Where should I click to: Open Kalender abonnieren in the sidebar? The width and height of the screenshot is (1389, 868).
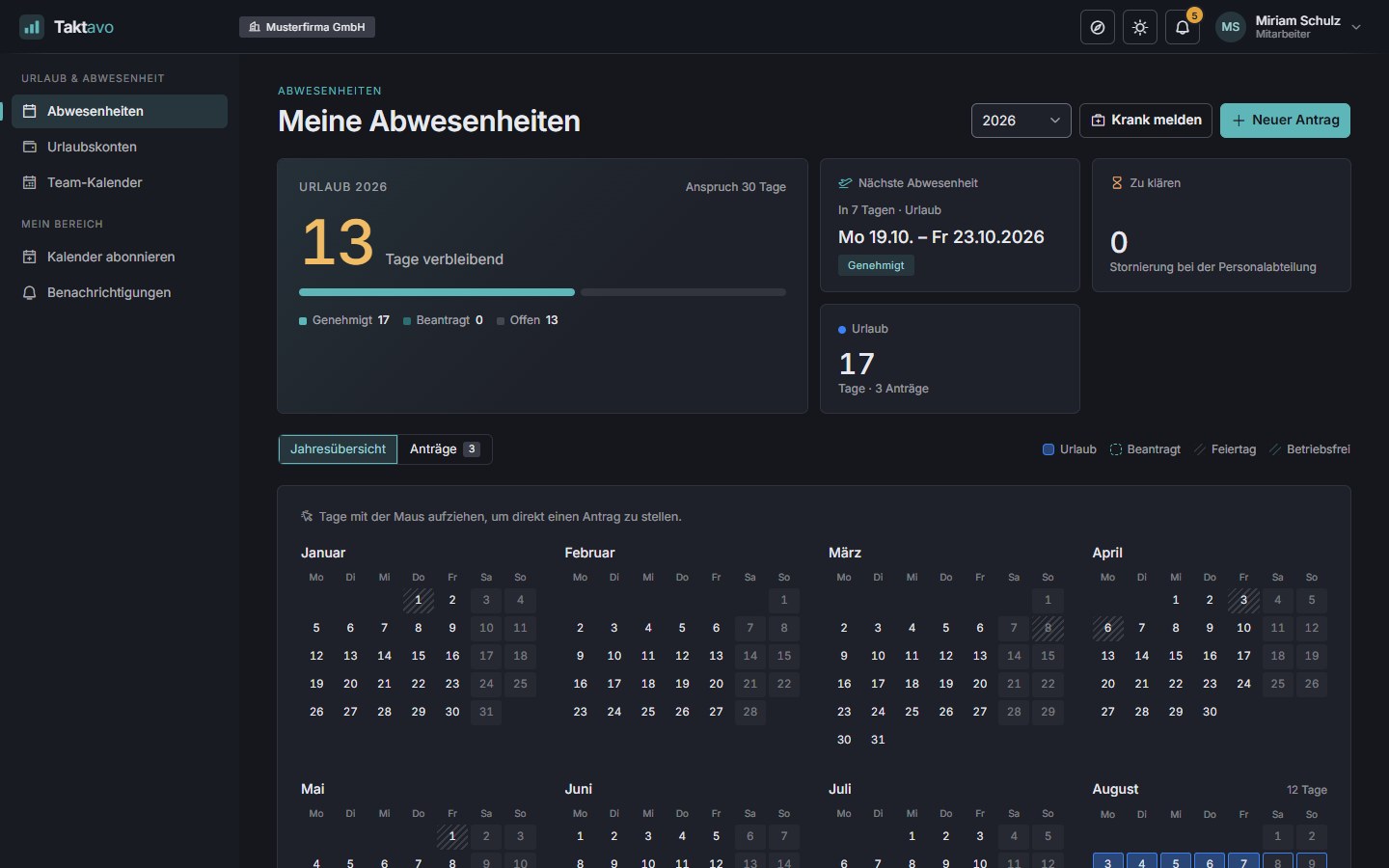(x=120, y=257)
